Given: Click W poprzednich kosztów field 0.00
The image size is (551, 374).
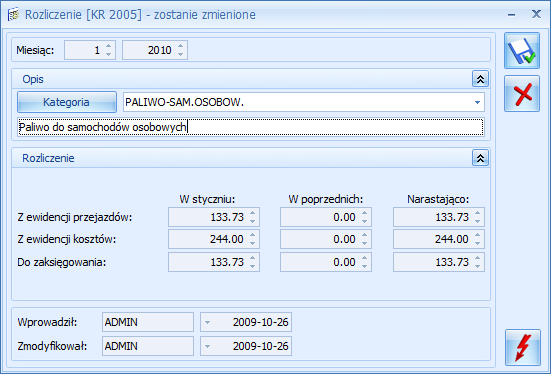Looking at the screenshot, I should [326, 239].
